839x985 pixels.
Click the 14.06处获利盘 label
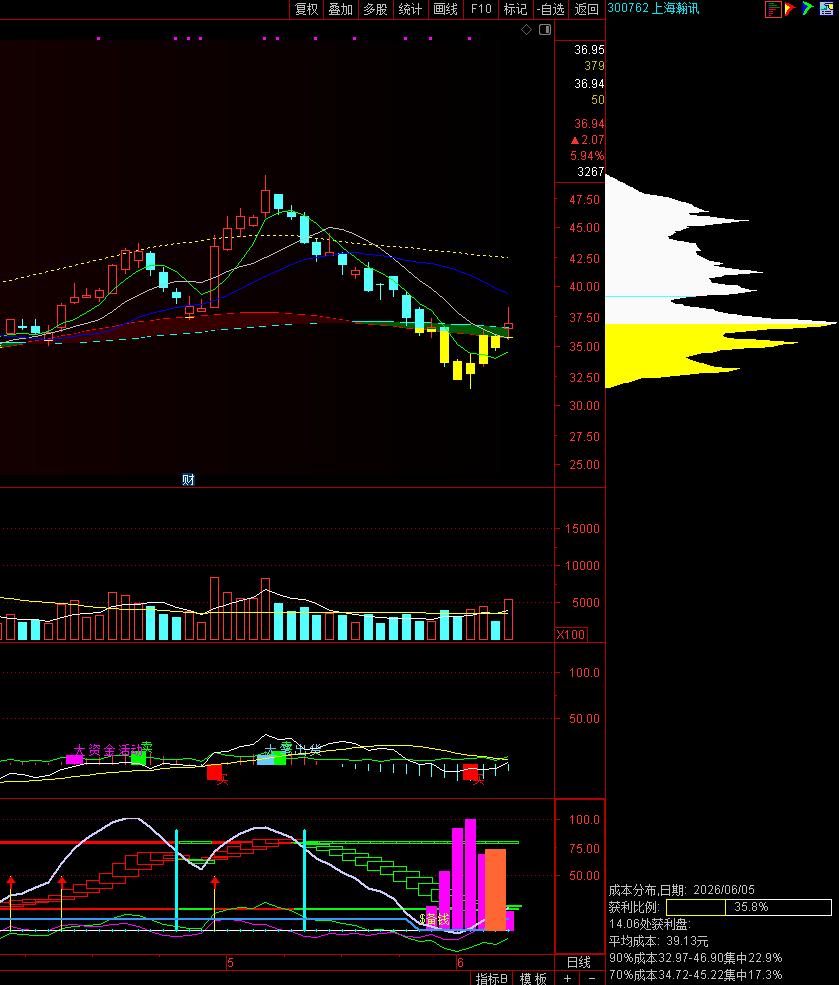pos(649,924)
